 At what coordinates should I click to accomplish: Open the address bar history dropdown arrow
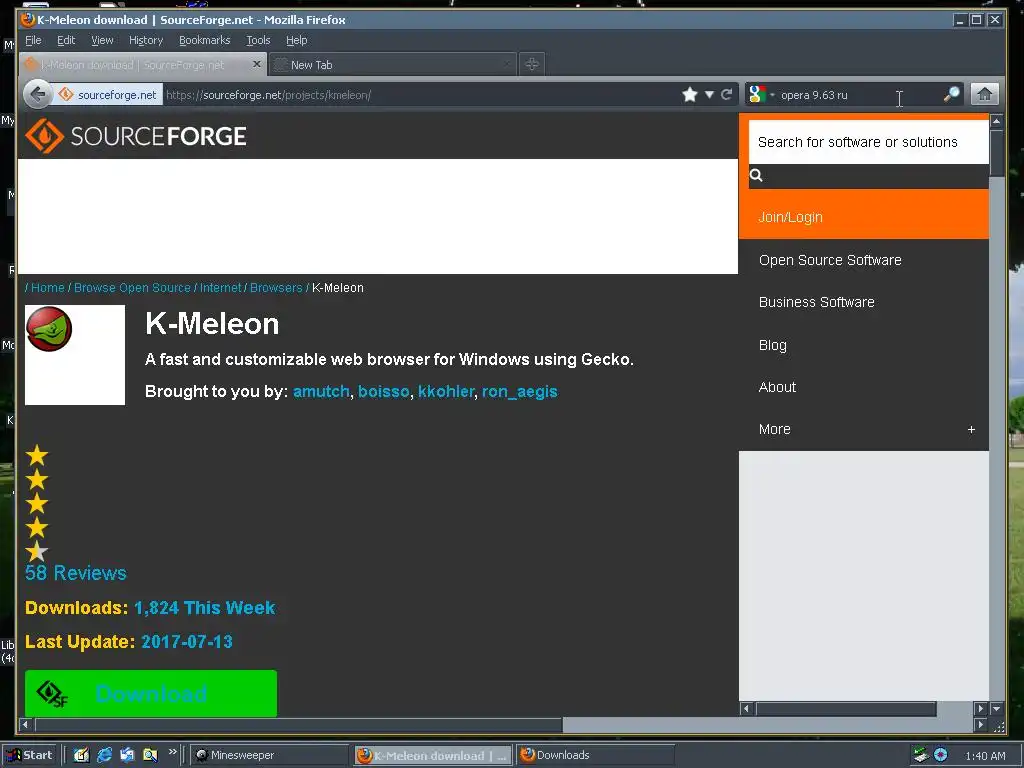[x=709, y=95]
